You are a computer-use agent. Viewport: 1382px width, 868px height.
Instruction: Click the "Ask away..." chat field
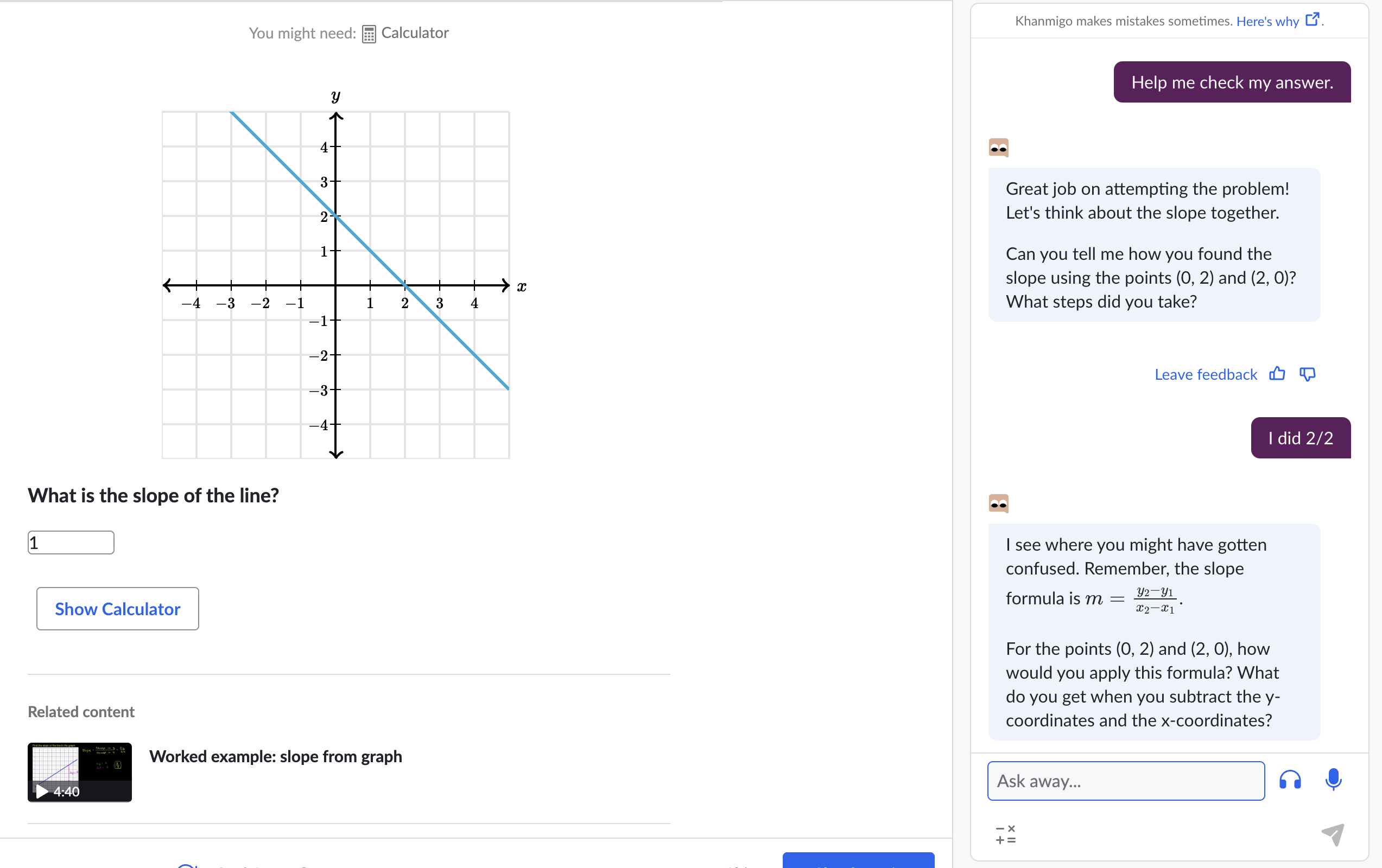coord(1125,781)
